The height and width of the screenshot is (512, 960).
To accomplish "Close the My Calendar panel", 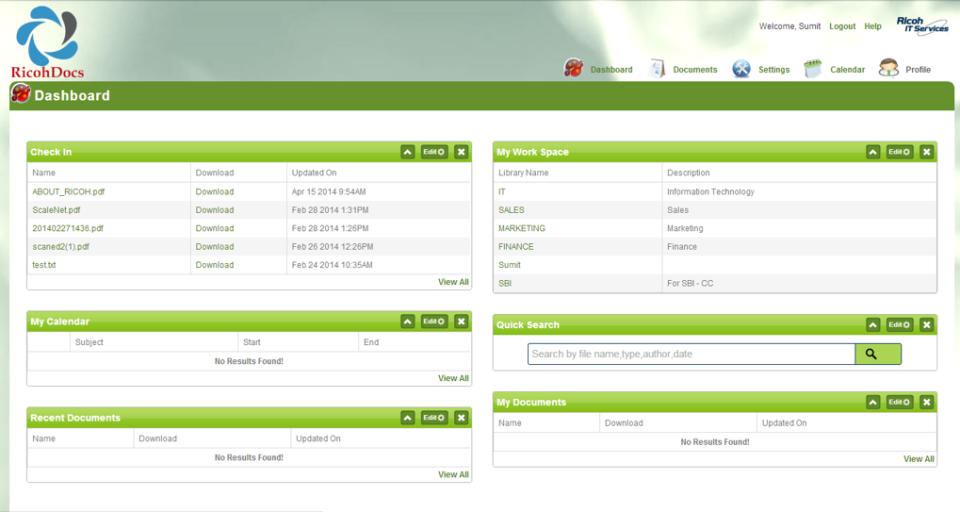I will coord(461,322).
